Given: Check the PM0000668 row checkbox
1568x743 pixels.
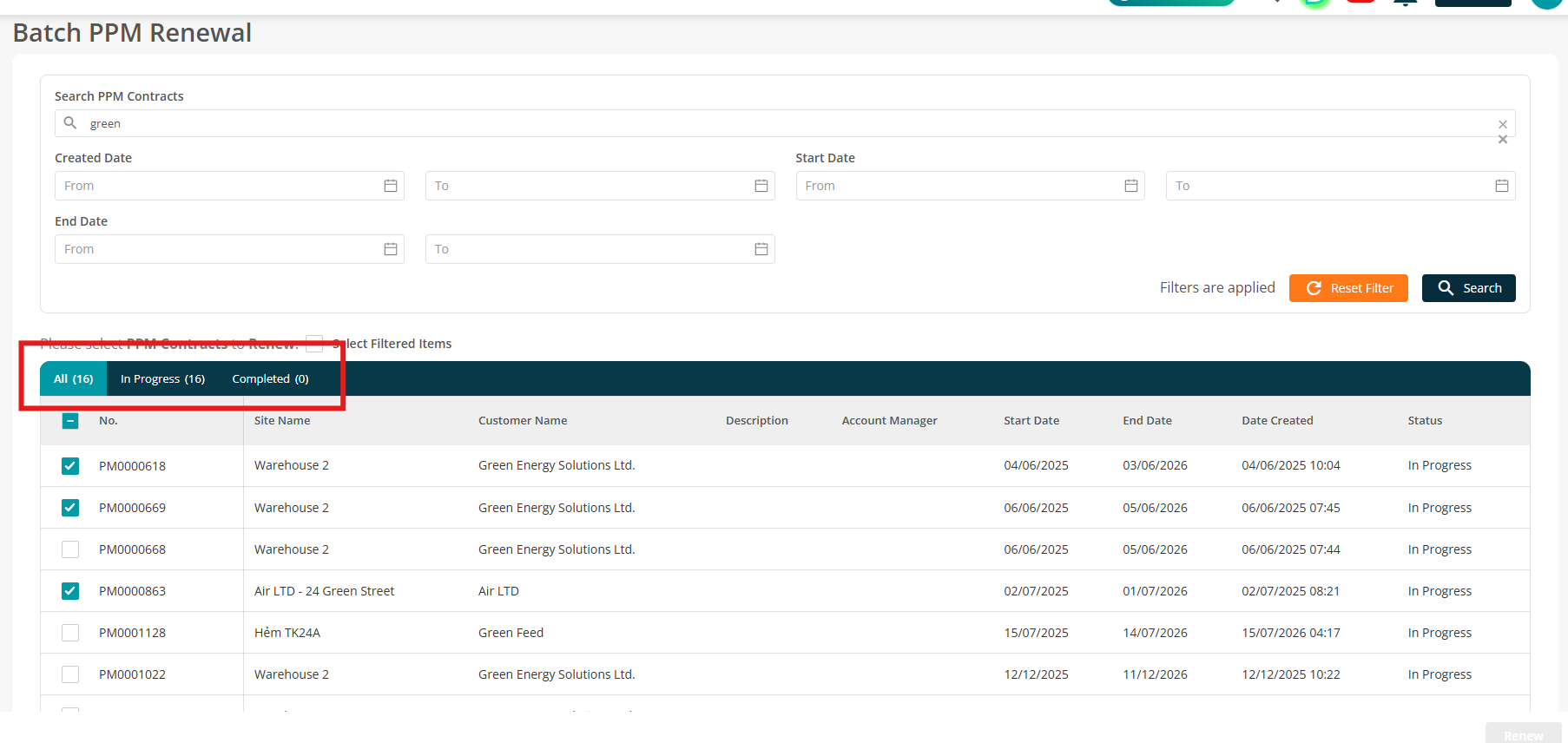Looking at the screenshot, I should [70, 549].
